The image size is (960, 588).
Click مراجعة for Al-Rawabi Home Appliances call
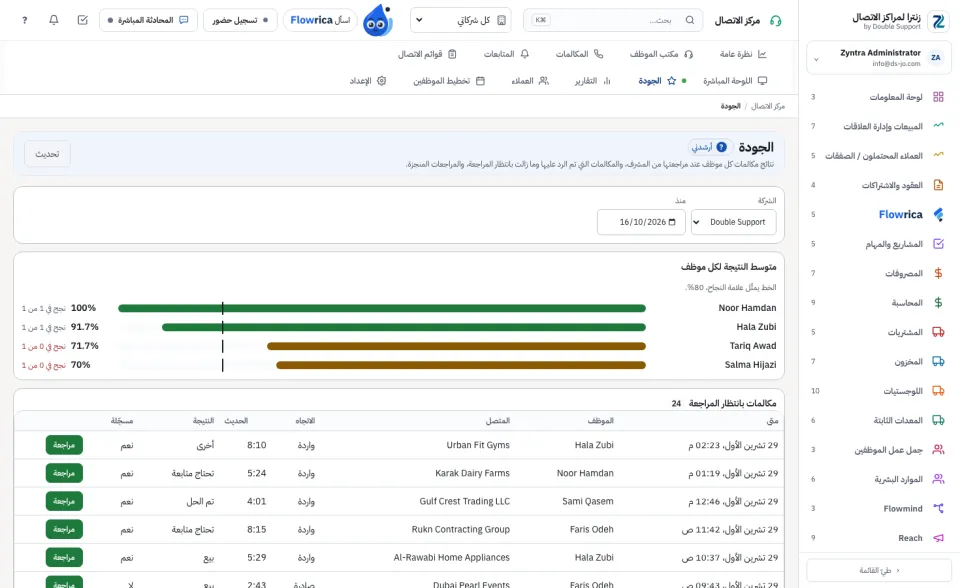pos(64,557)
